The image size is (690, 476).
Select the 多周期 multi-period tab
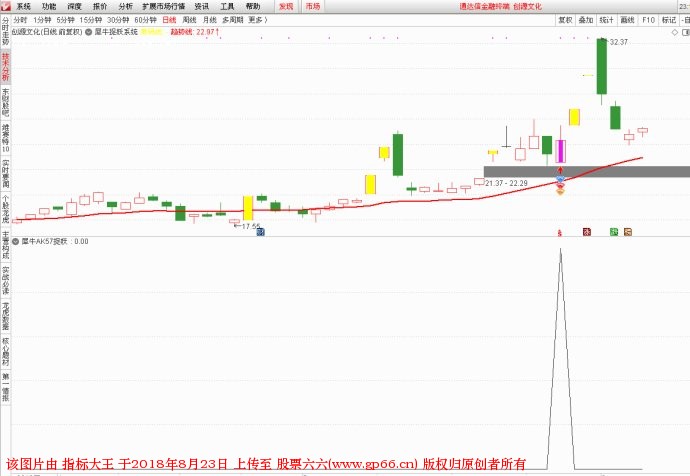point(233,20)
